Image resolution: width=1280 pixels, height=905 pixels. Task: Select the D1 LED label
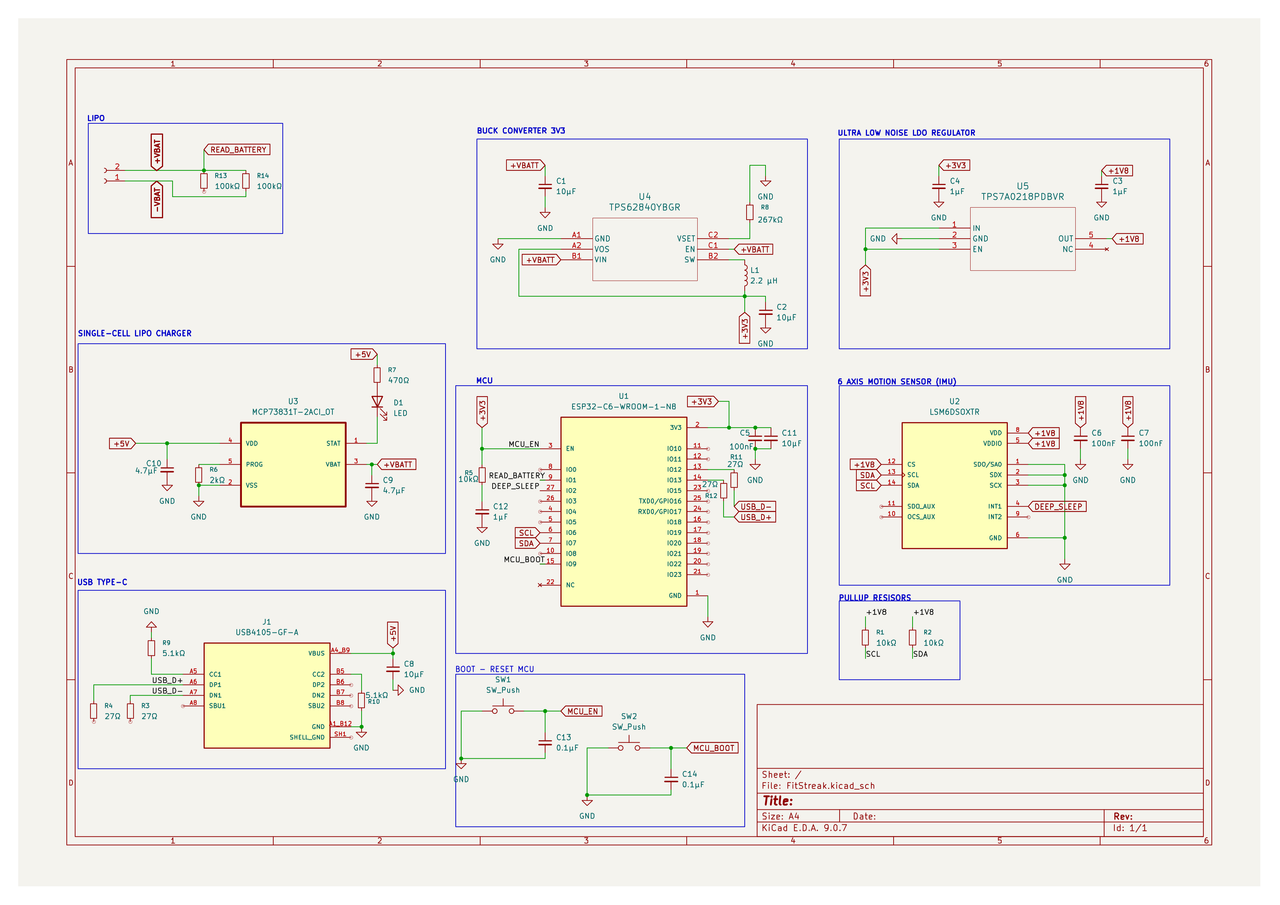click(400, 413)
